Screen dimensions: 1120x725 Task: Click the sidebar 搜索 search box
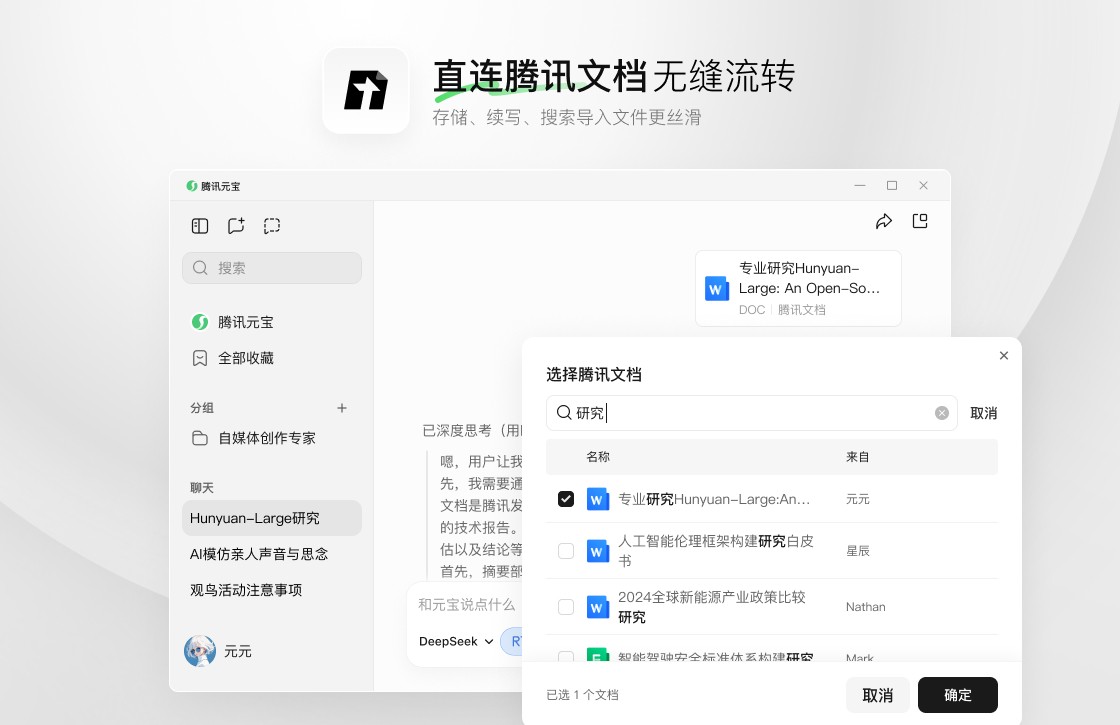pos(272,268)
